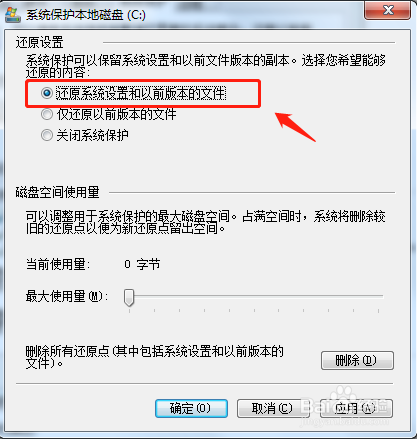Click the dialog title text 系统保护本地磁盘 (C:)
417x439 pixels.
(86, 15)
